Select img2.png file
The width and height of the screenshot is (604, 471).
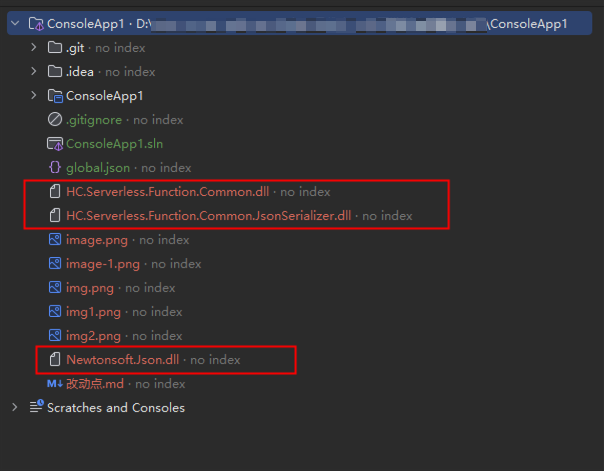pos(94,335)
